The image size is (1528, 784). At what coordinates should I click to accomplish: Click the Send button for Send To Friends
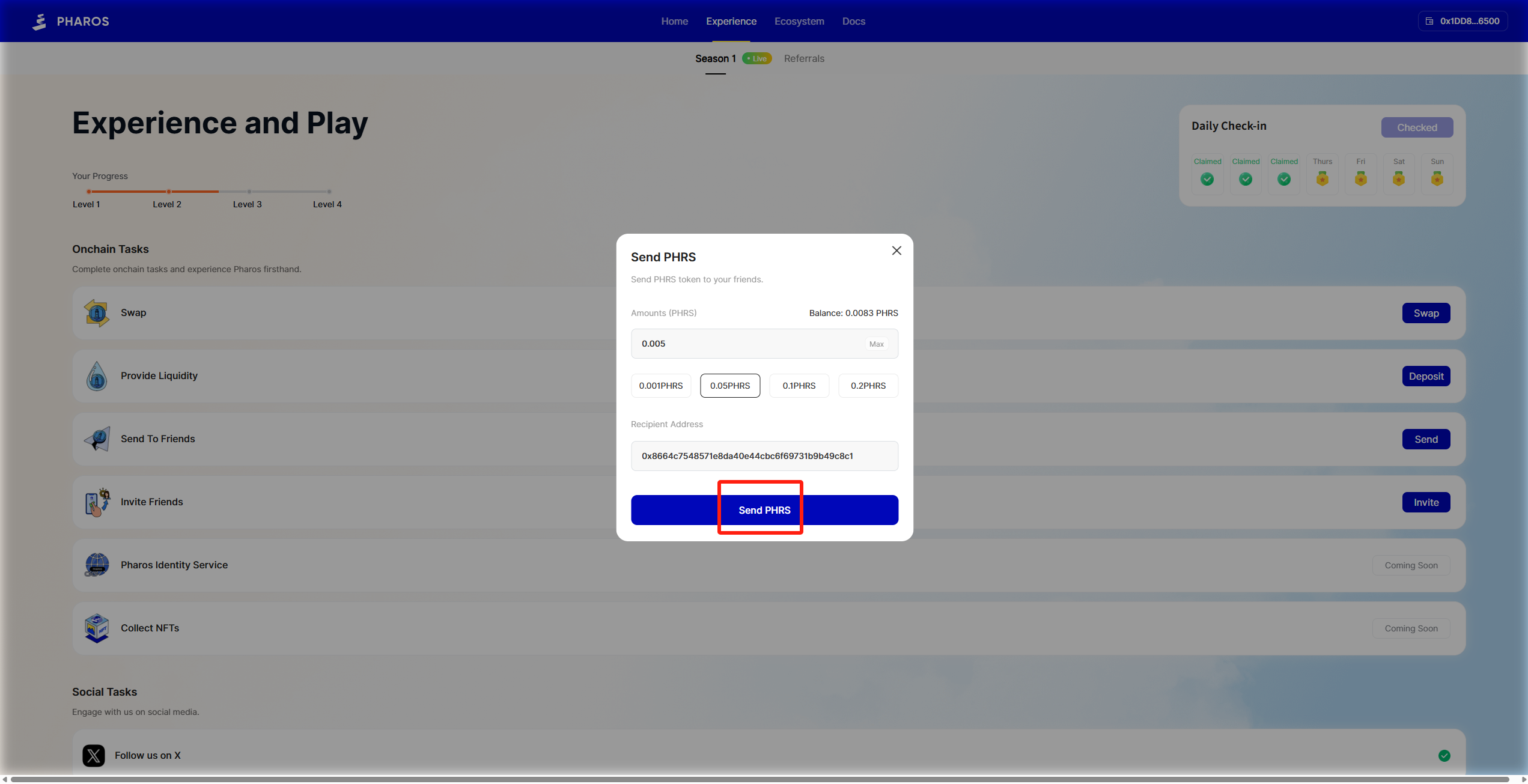tap(1426, 439)
